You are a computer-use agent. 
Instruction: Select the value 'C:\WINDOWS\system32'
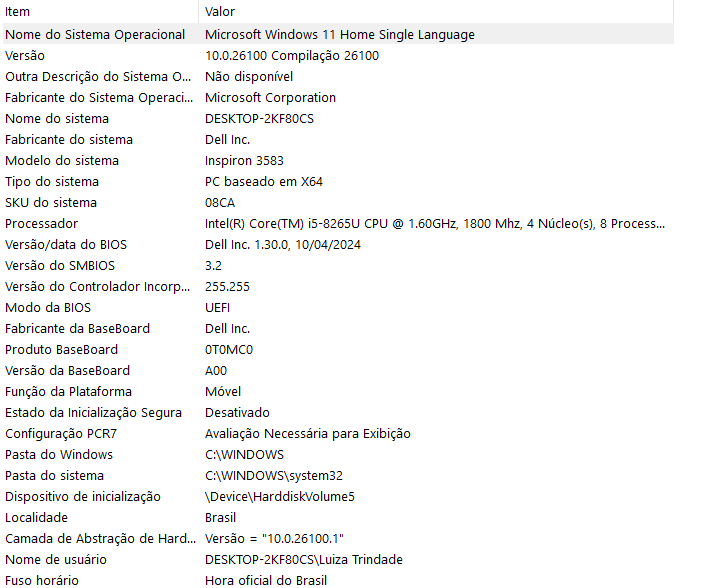coord(274,476)
